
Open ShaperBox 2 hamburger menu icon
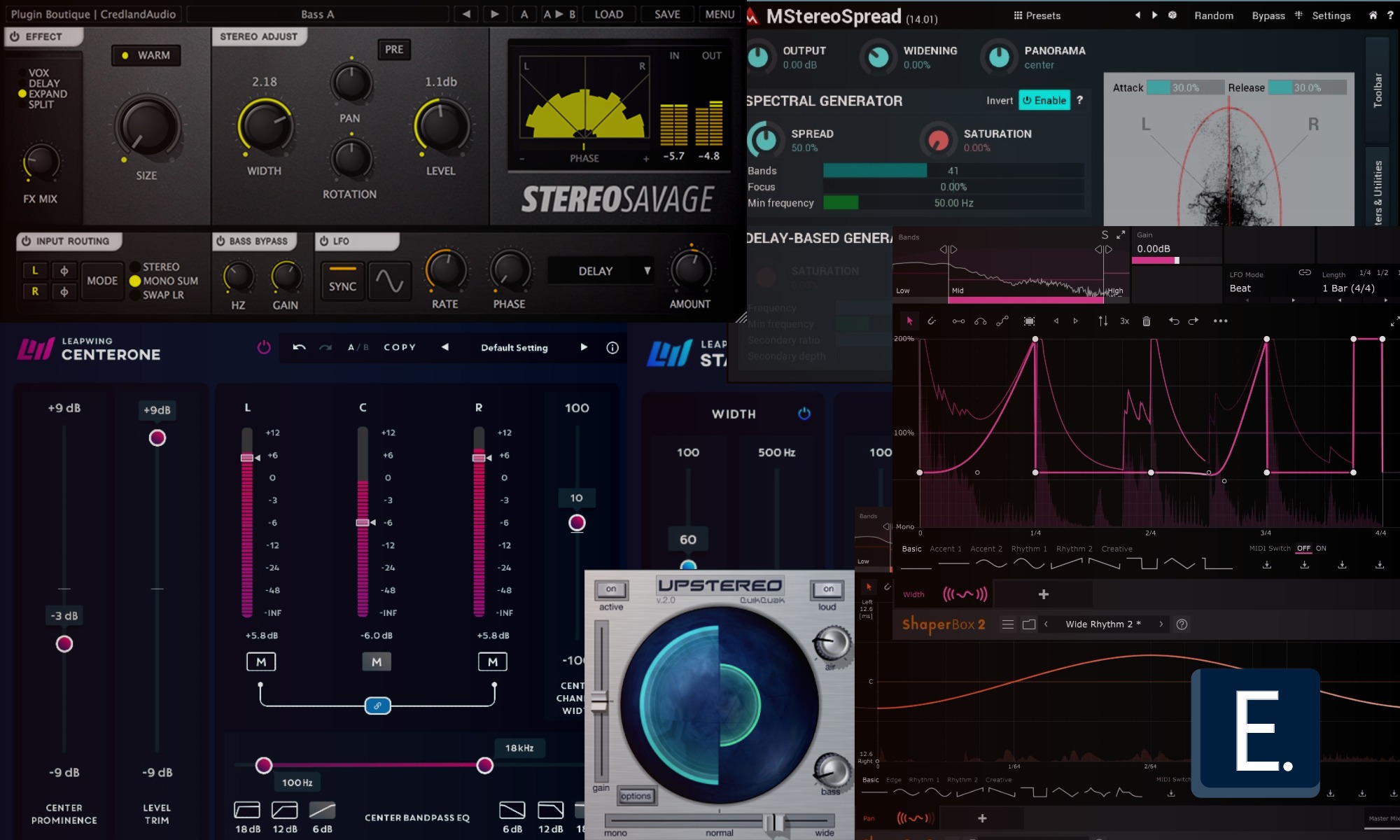point(1008,624)
